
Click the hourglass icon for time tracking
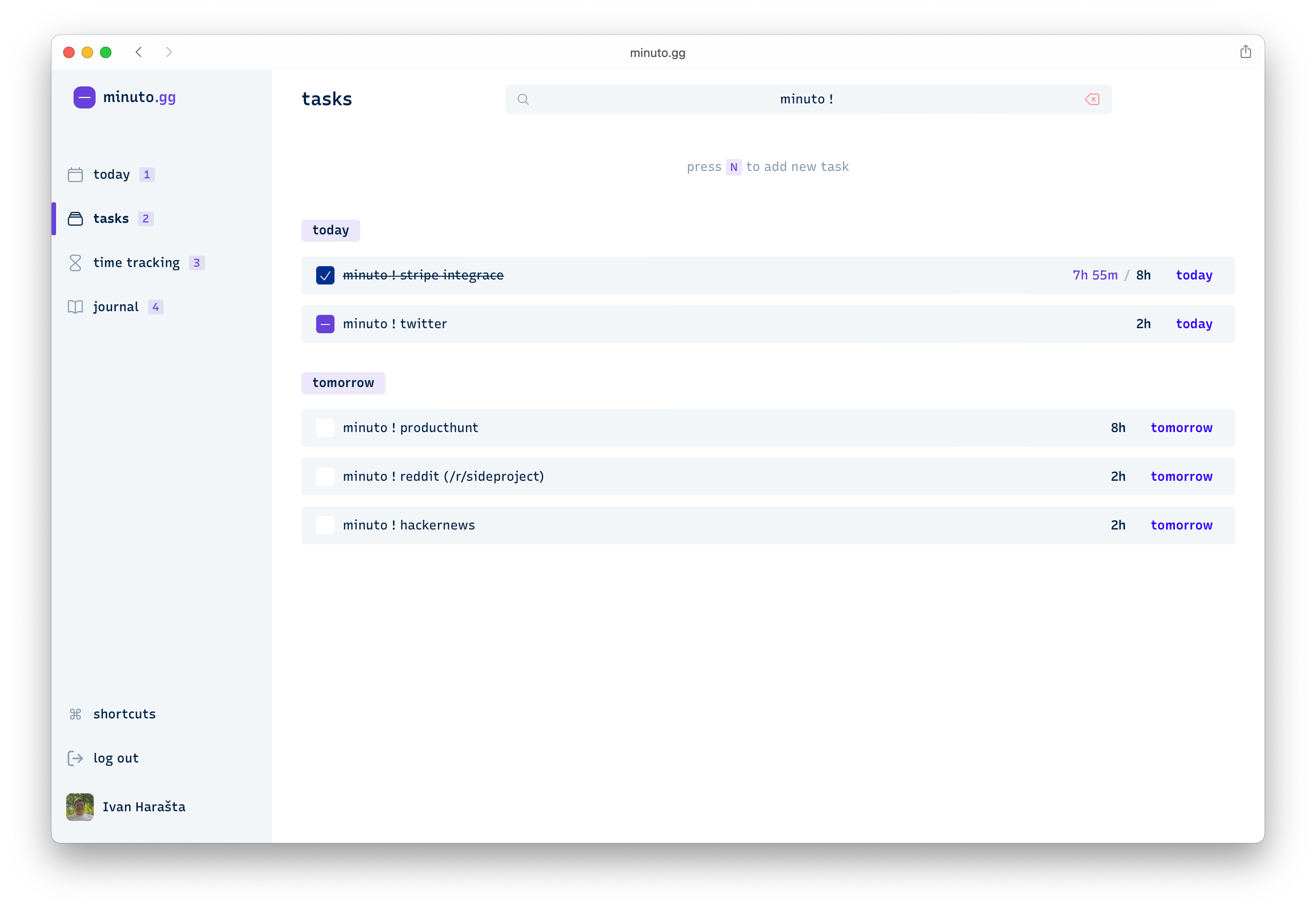75,263
